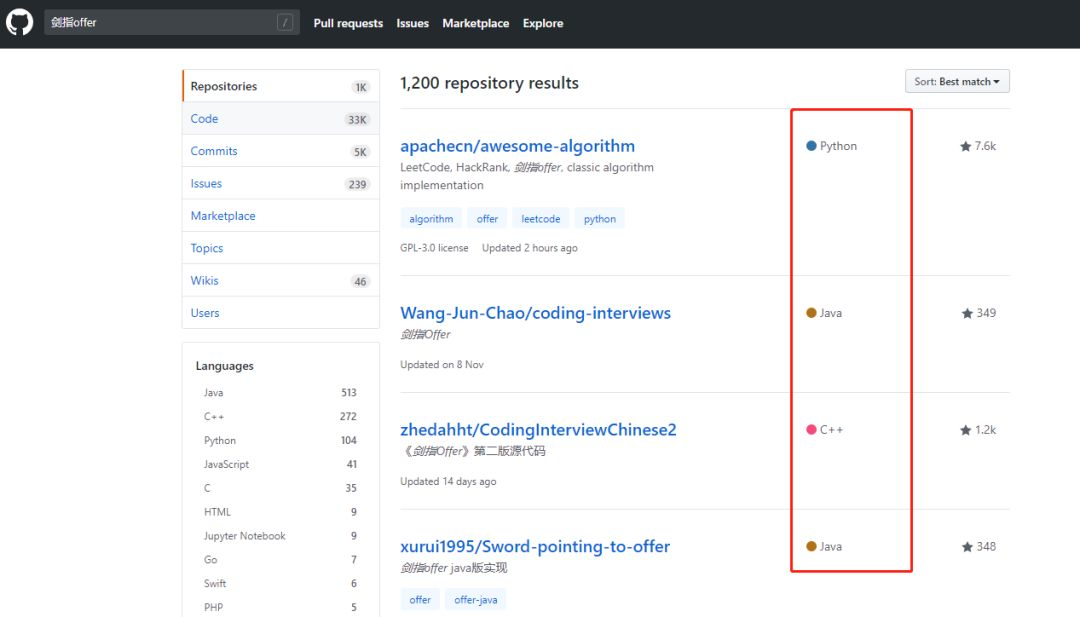Click the "Updated 14 days ago" text
This screenshot has width=1080, height=617.
[x=448, y=481]
